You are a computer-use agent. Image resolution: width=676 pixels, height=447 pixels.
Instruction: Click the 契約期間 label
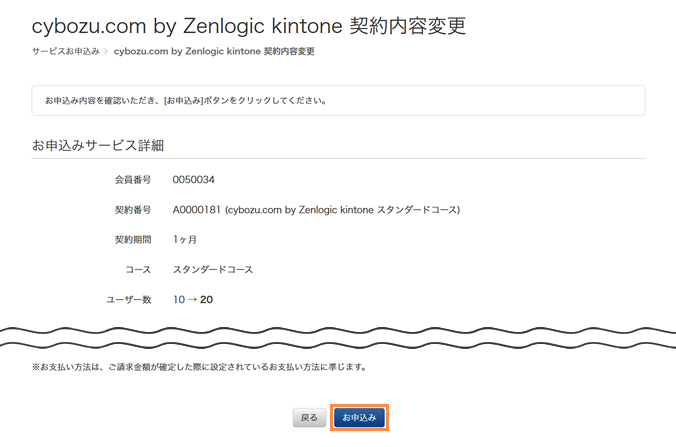pyautogui.click(x=133, y=240)
